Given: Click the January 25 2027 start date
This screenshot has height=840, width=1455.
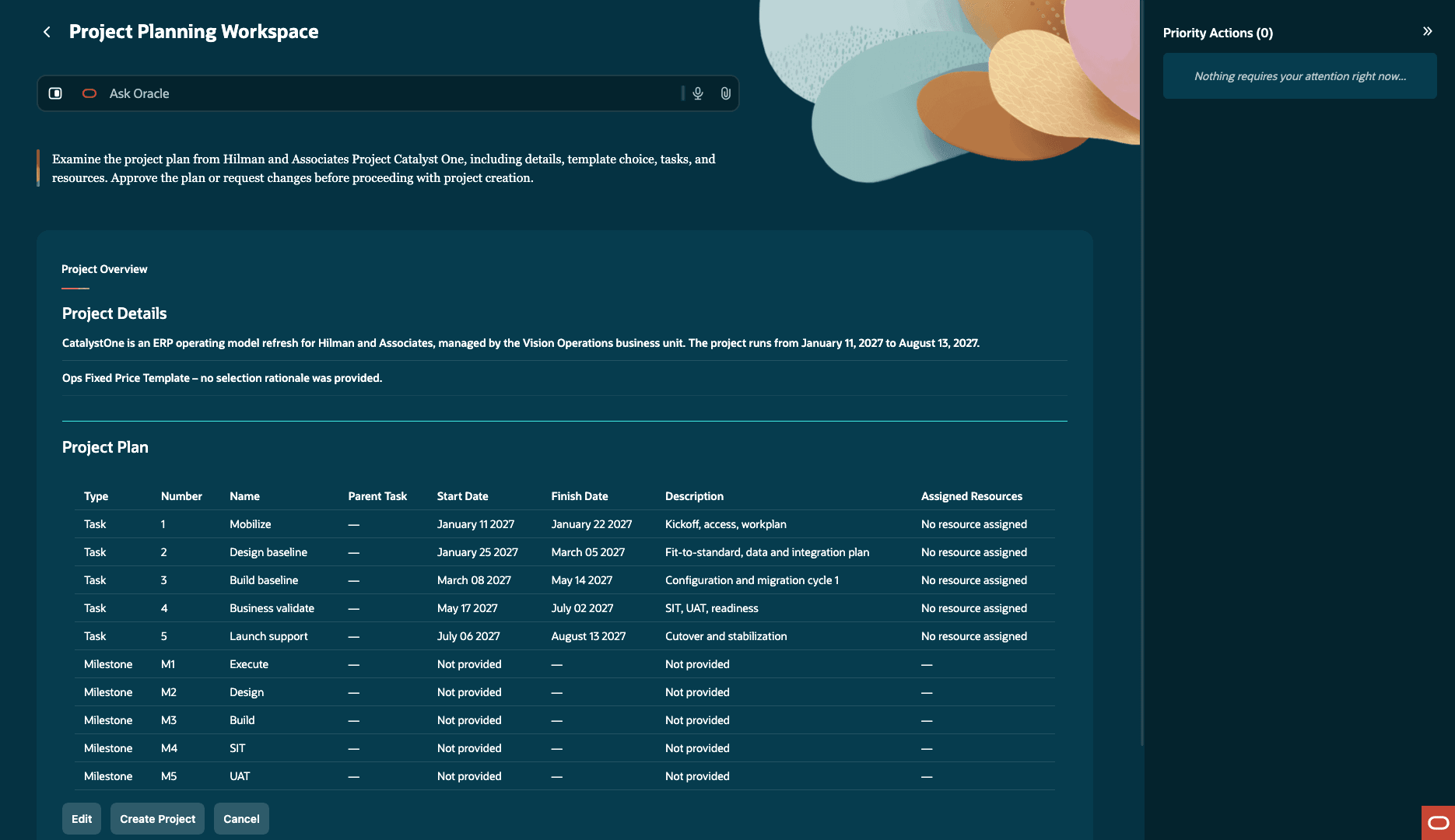Looking at the screenshot, I should coord(477,552).
